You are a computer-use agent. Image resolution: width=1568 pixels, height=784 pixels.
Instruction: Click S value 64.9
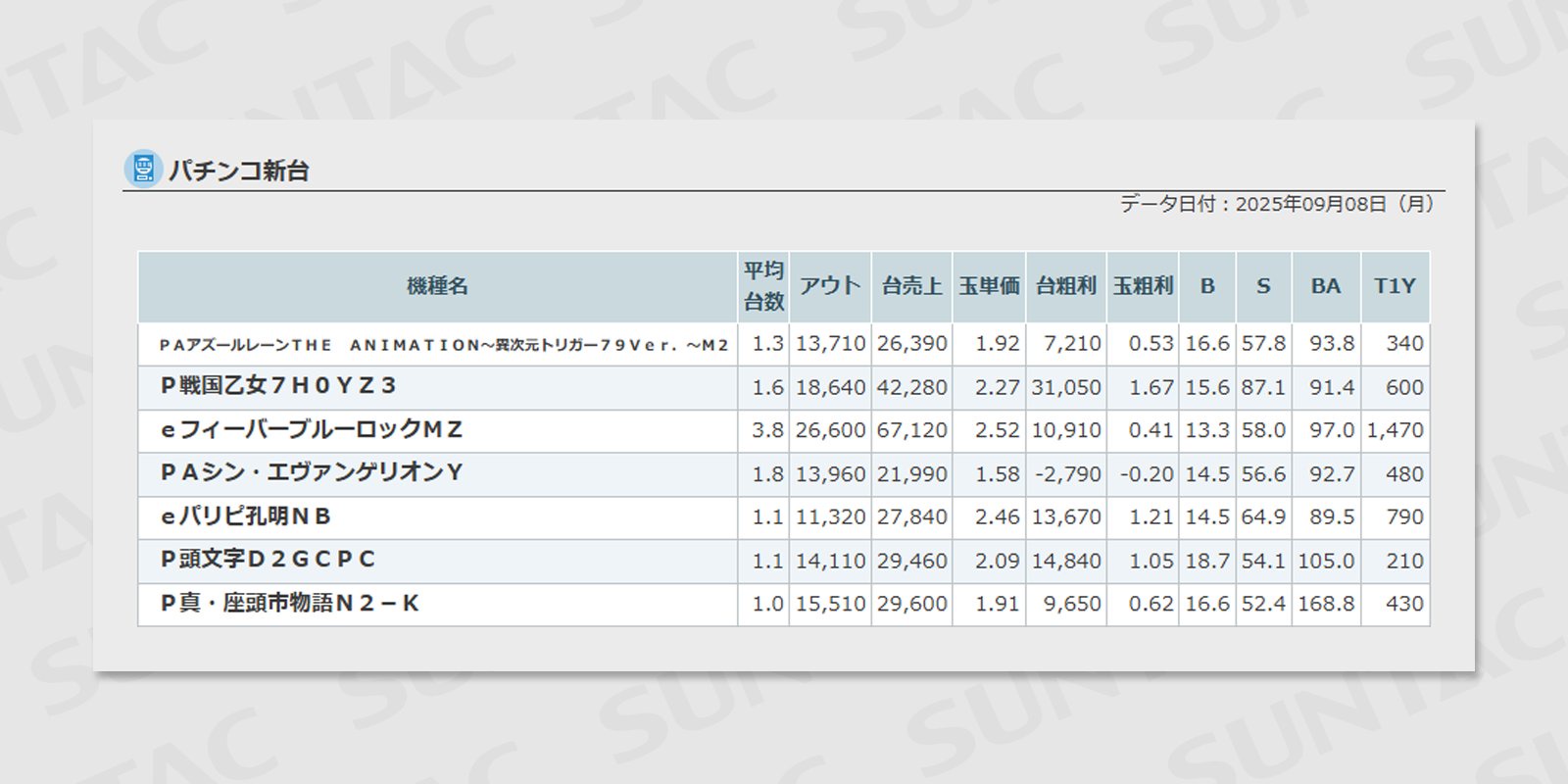pyautogui.click(x=1263, y=516)
